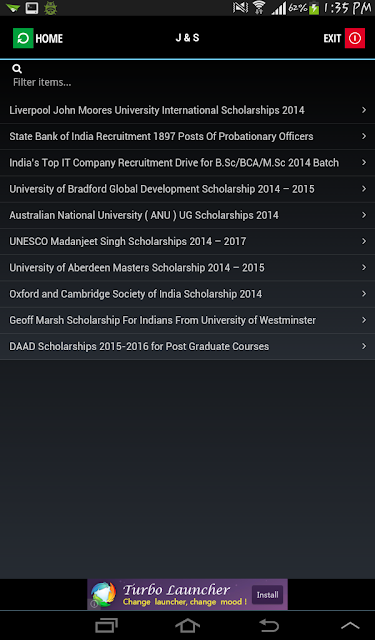Tap the Android home navigation icon
The height and width of the screenshot is (640, 375).
[x=187, y=625]
